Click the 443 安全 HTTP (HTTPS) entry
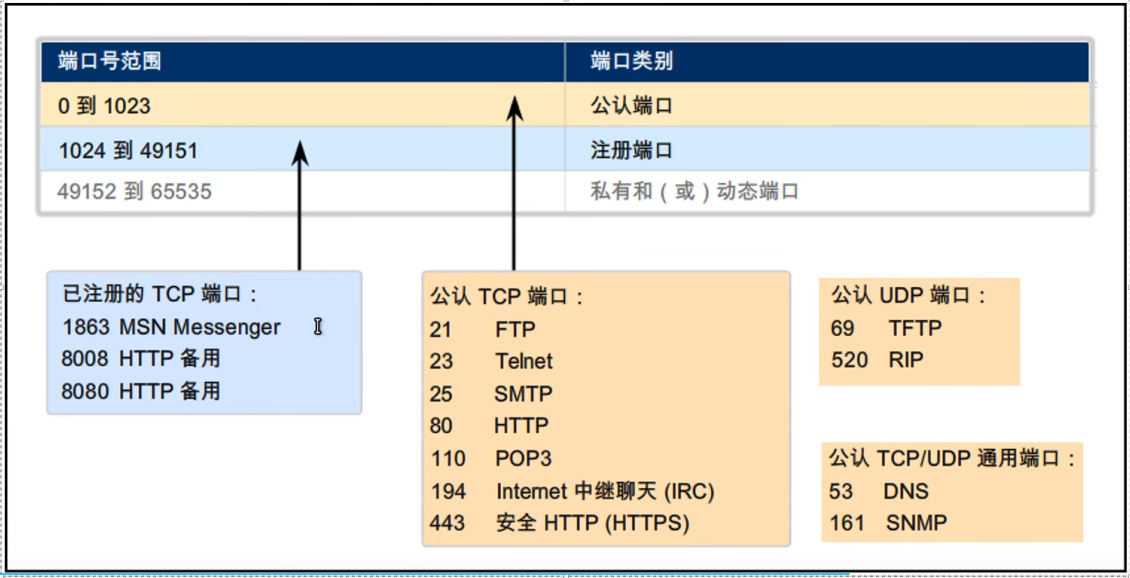1130x578 pixels. (x=560, y=523)
